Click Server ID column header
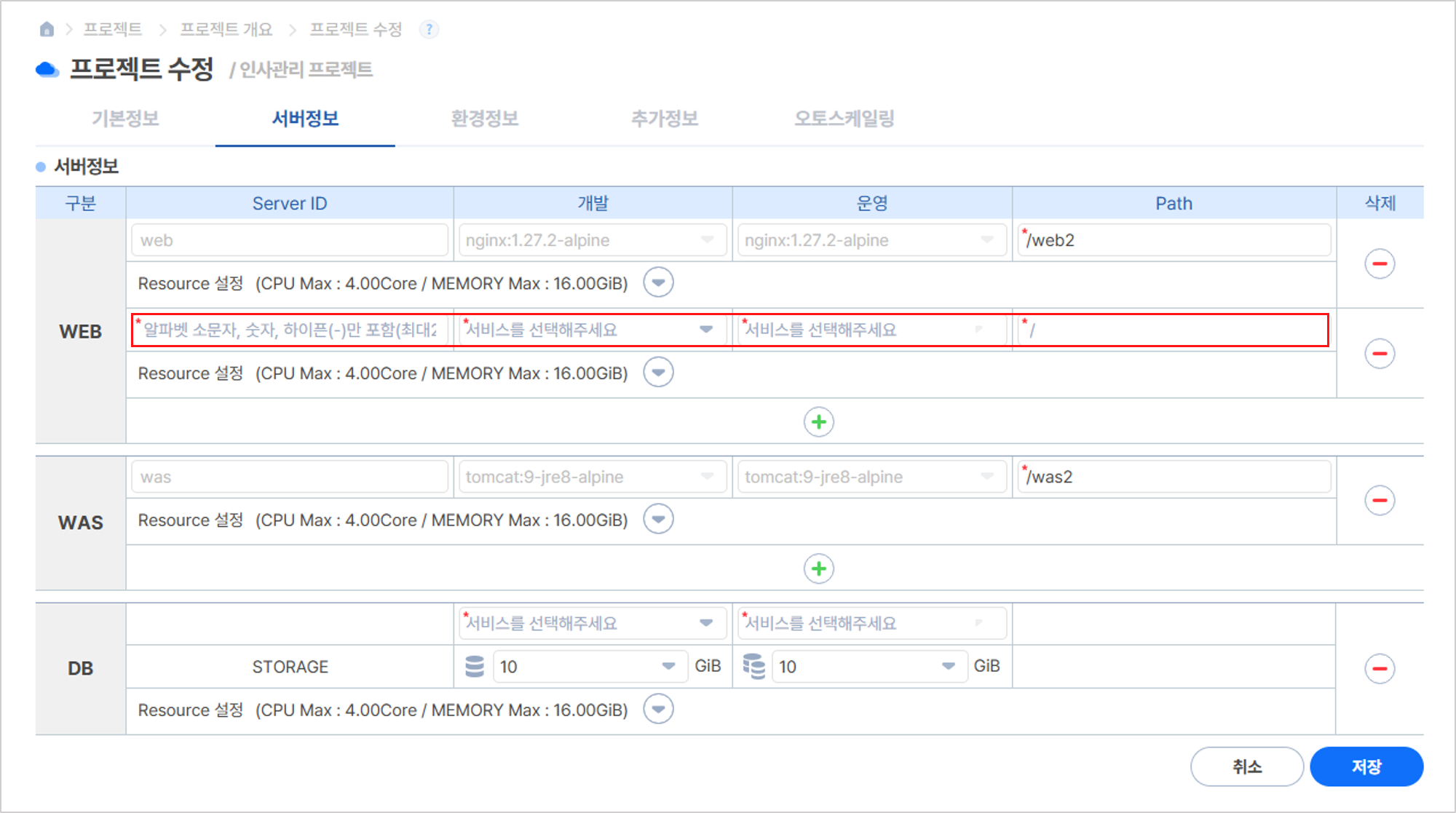This screenshot has height=813, width=1456. [x=290, y=203]
